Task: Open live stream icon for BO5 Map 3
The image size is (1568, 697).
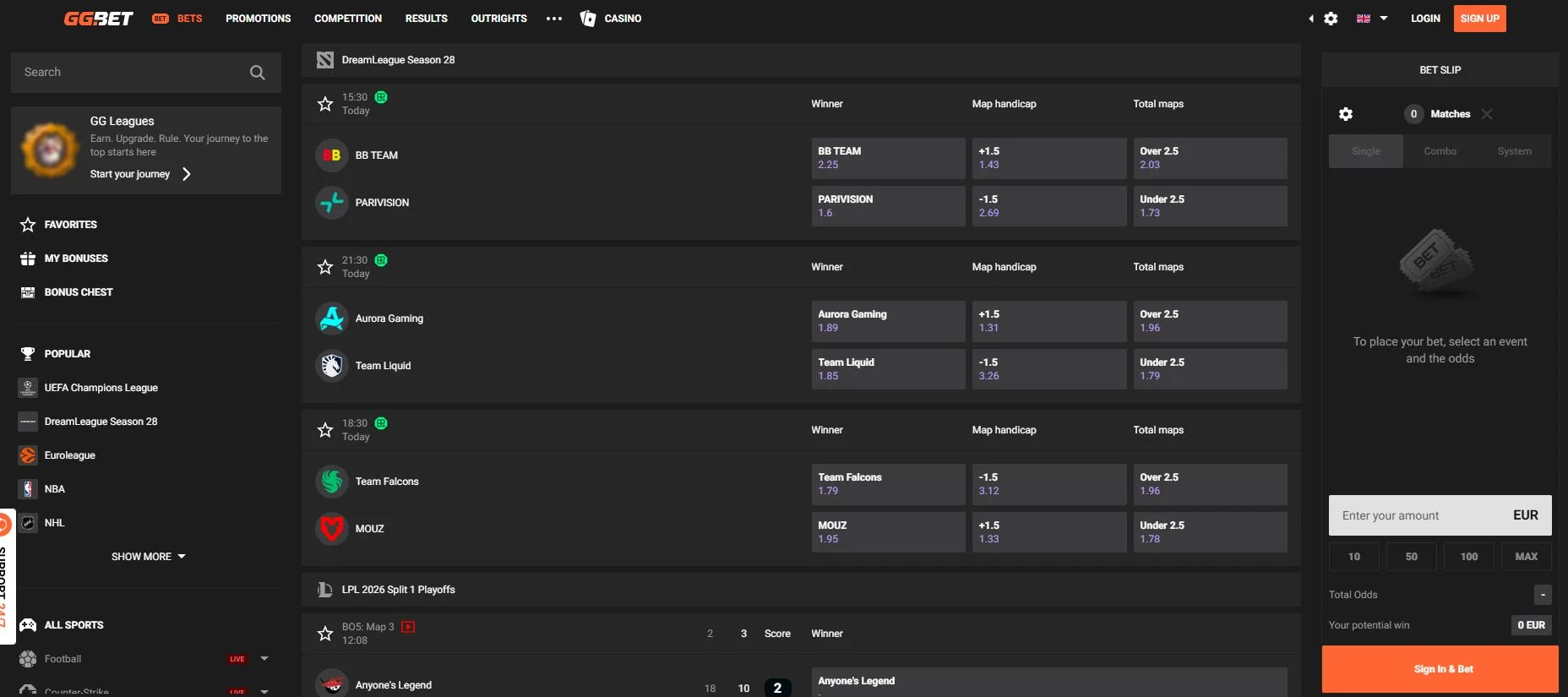Action: (x=408, y=627)
